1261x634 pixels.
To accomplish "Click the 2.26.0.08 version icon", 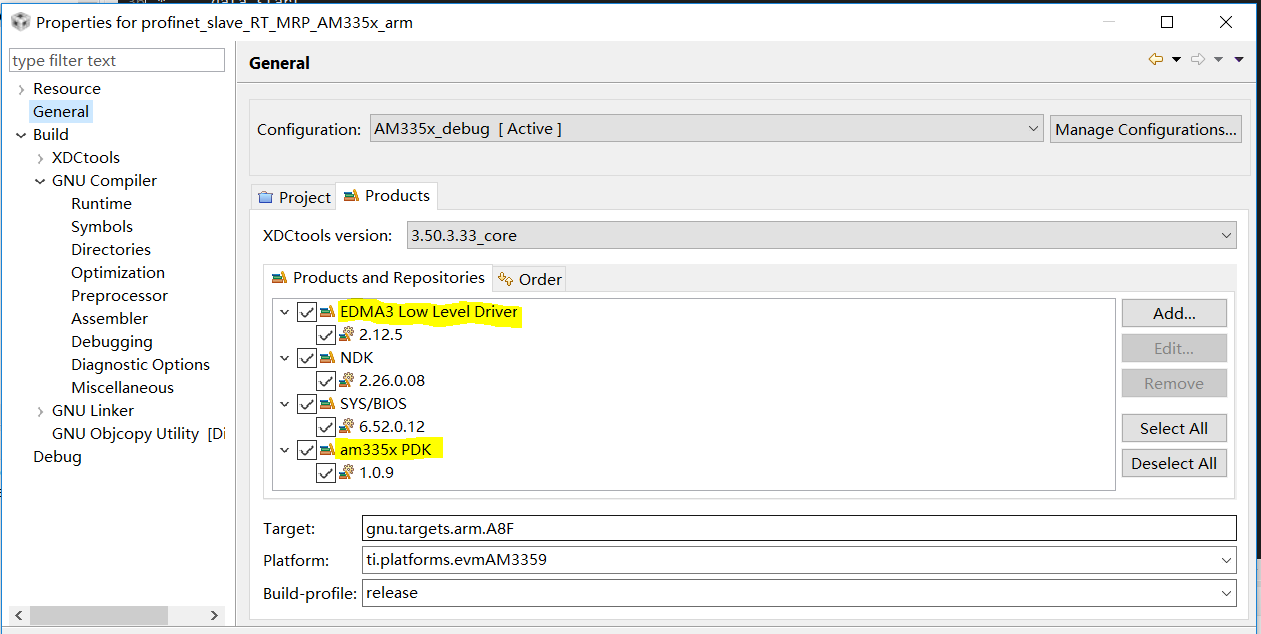I will tap(347, 381).
